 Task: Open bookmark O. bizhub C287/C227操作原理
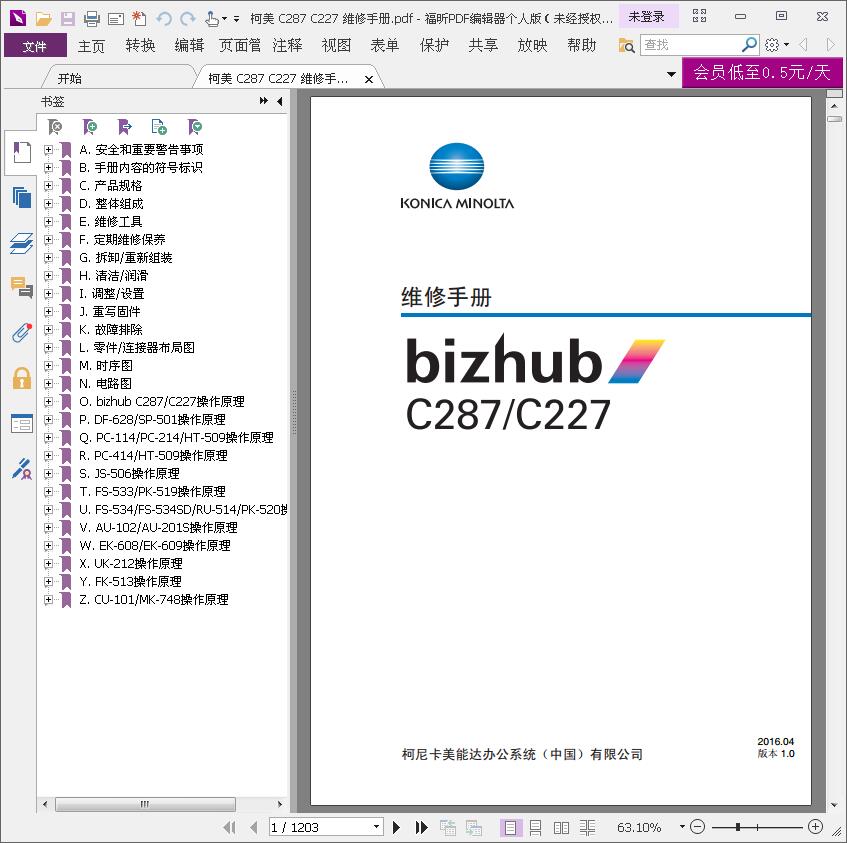162,402
